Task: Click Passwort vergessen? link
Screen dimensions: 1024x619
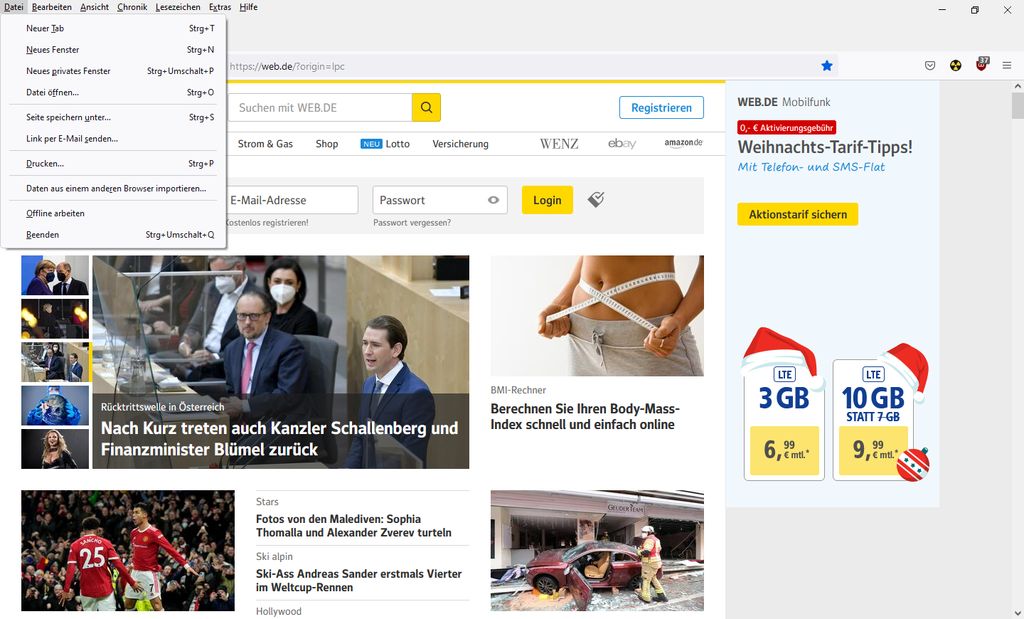Action: tap(412, 223)
